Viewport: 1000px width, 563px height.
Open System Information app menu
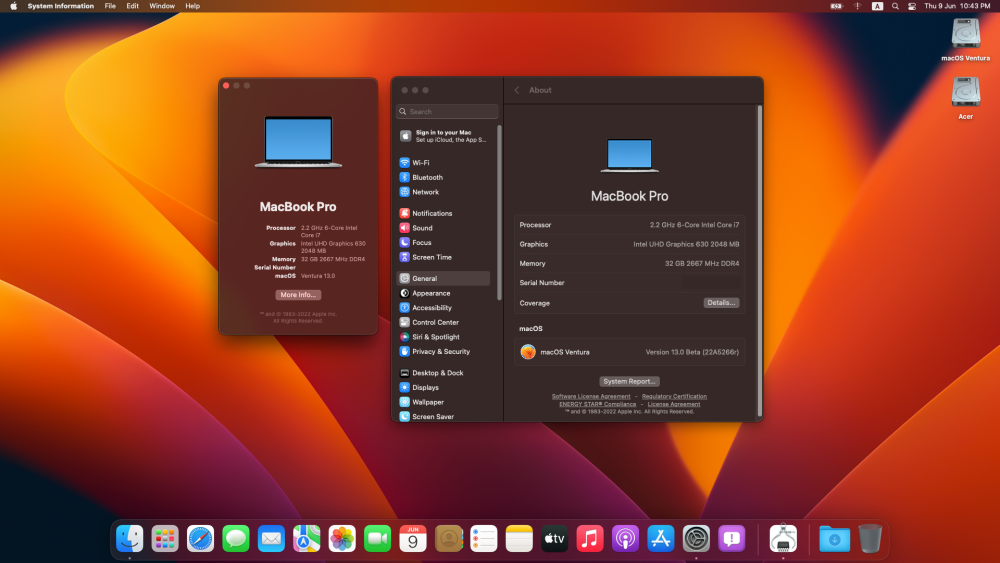click(61, 6)
